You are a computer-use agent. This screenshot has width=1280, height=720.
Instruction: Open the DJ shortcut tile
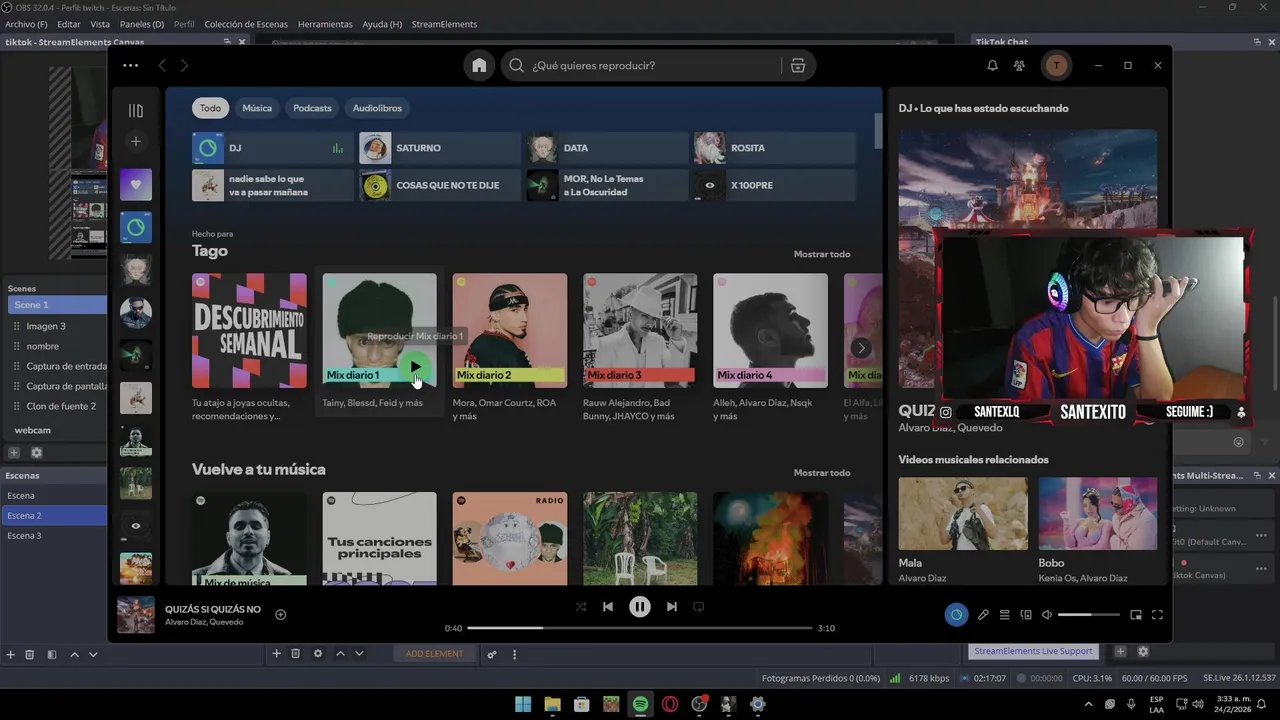pyautogui.click(x=273, y=148)
